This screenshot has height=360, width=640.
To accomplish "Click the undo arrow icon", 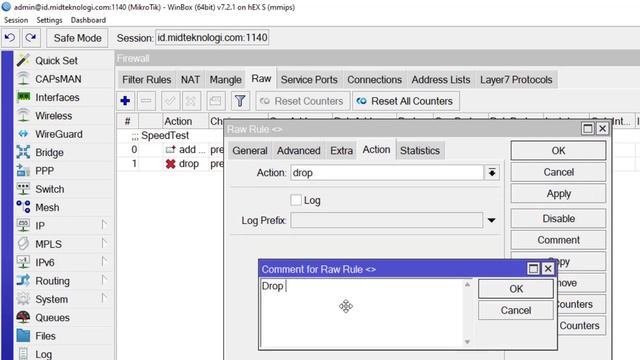I will (10, 38).
